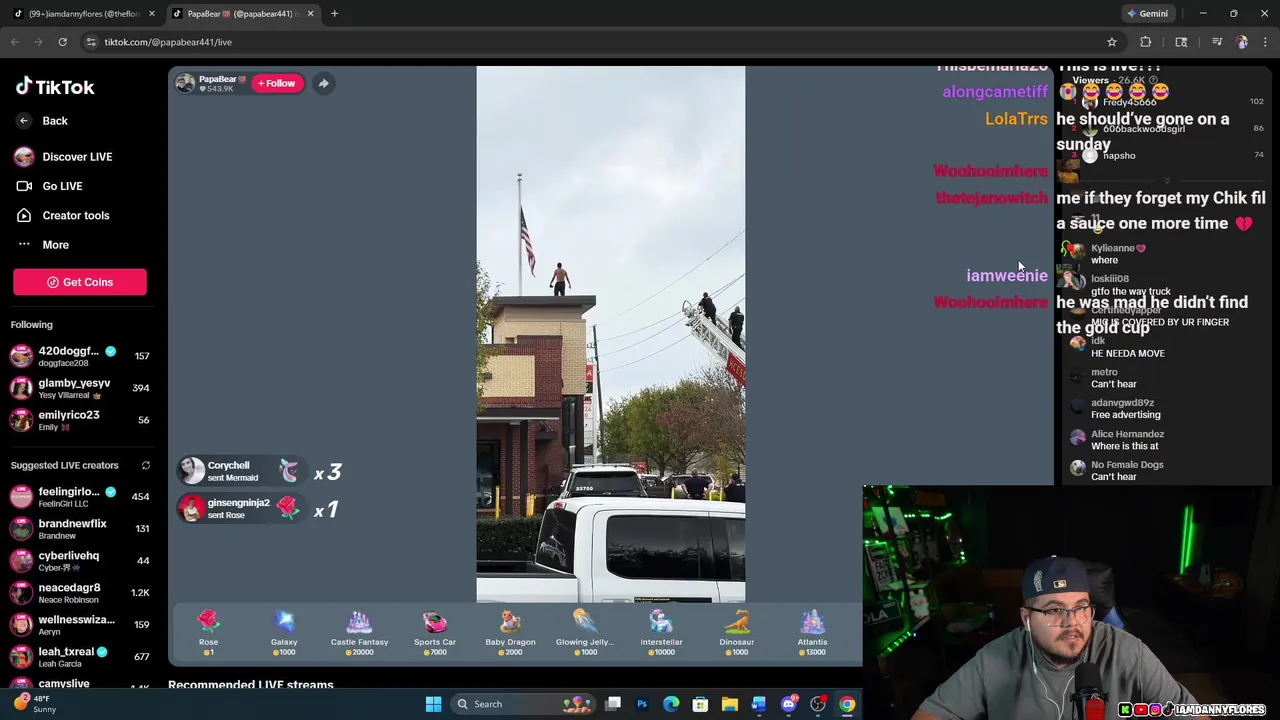Image resolution: width=1280 pixels, height=720 pixels.
Task: Click the live video of the rooftop
Action: click(x=610, y=334)
